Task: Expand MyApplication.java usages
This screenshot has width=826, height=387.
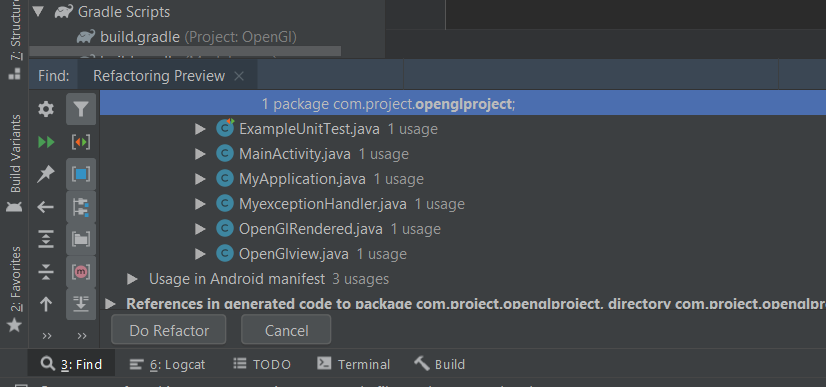Action: pyautogui.click(x=200, y=179)
